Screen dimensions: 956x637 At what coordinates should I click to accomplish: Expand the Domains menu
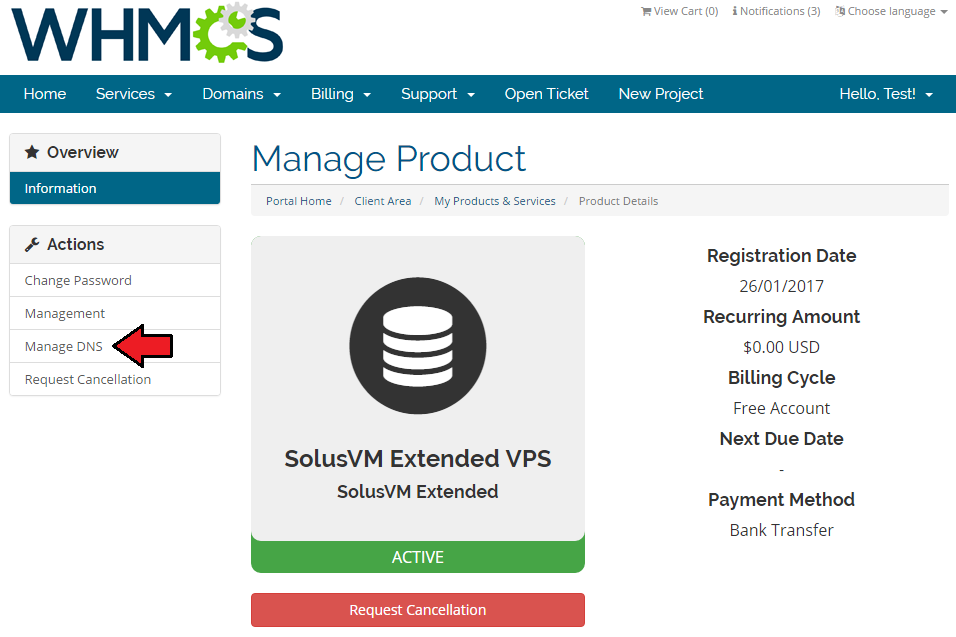pos(241,94)
